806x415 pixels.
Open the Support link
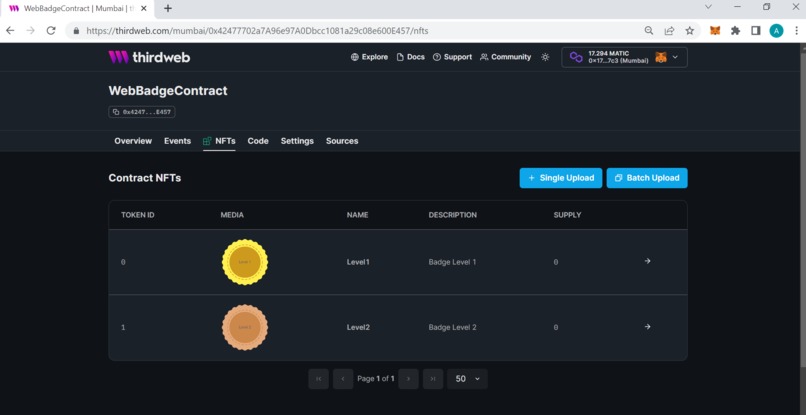point(452,57)
